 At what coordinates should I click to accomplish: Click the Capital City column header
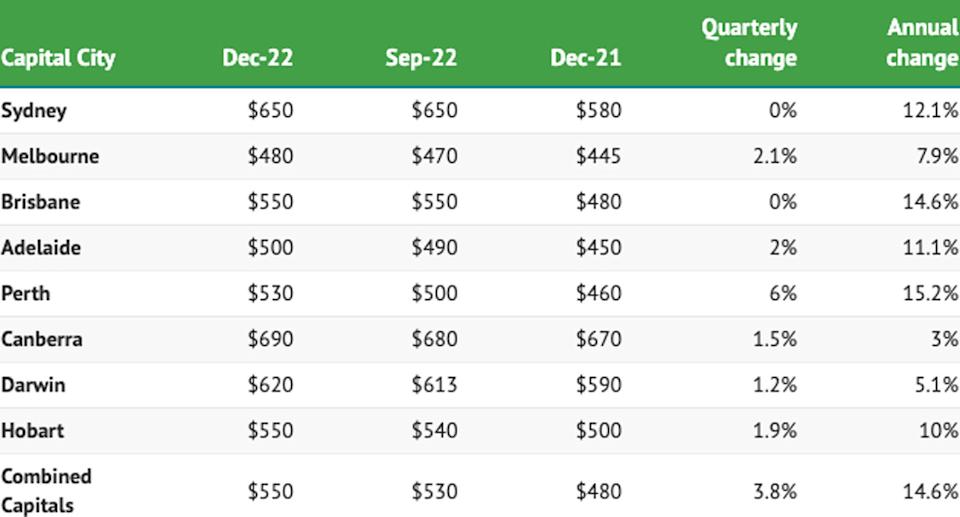tap(58, 58)
